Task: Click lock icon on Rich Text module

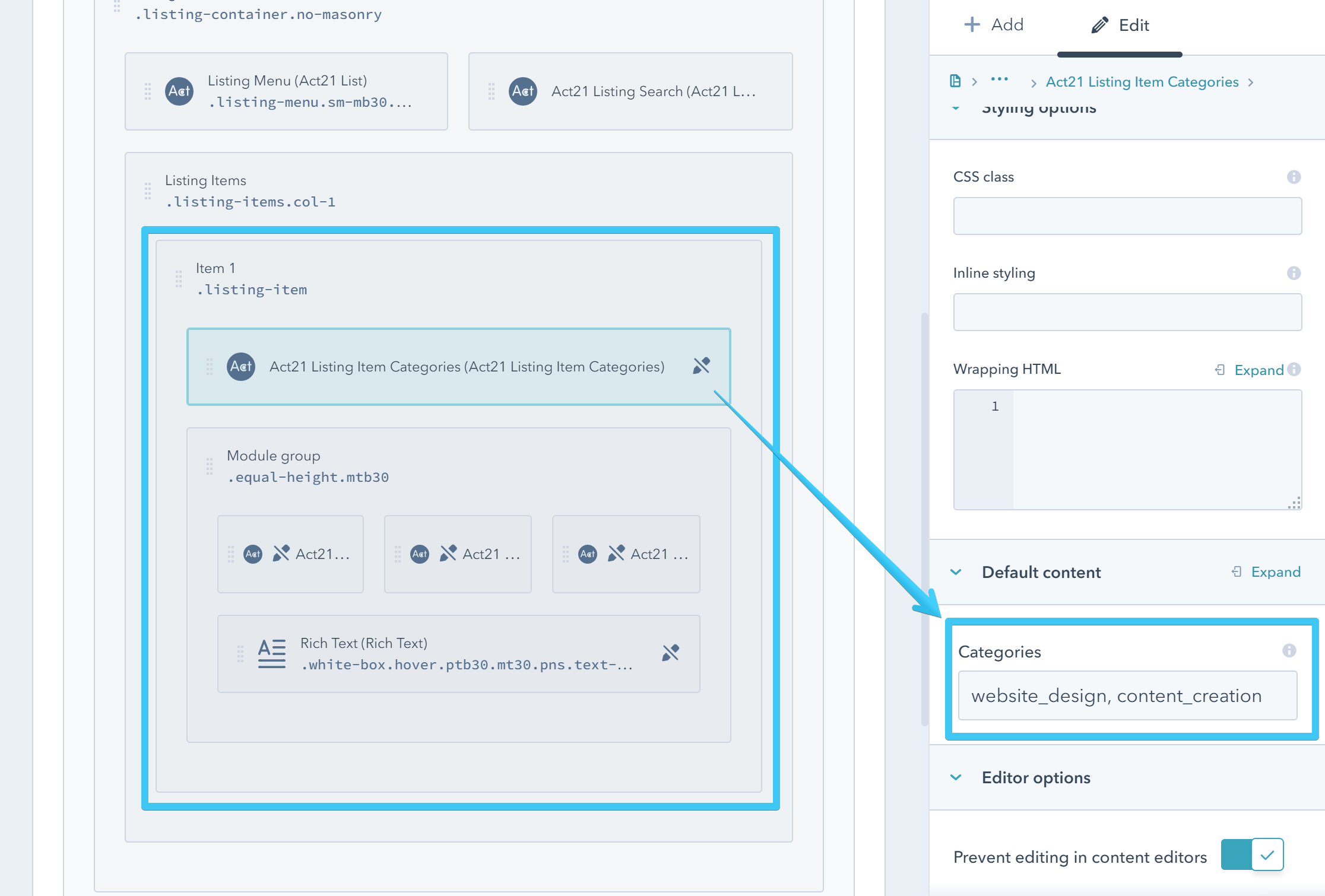Action: pyautogui.click(x=670, y=653)
